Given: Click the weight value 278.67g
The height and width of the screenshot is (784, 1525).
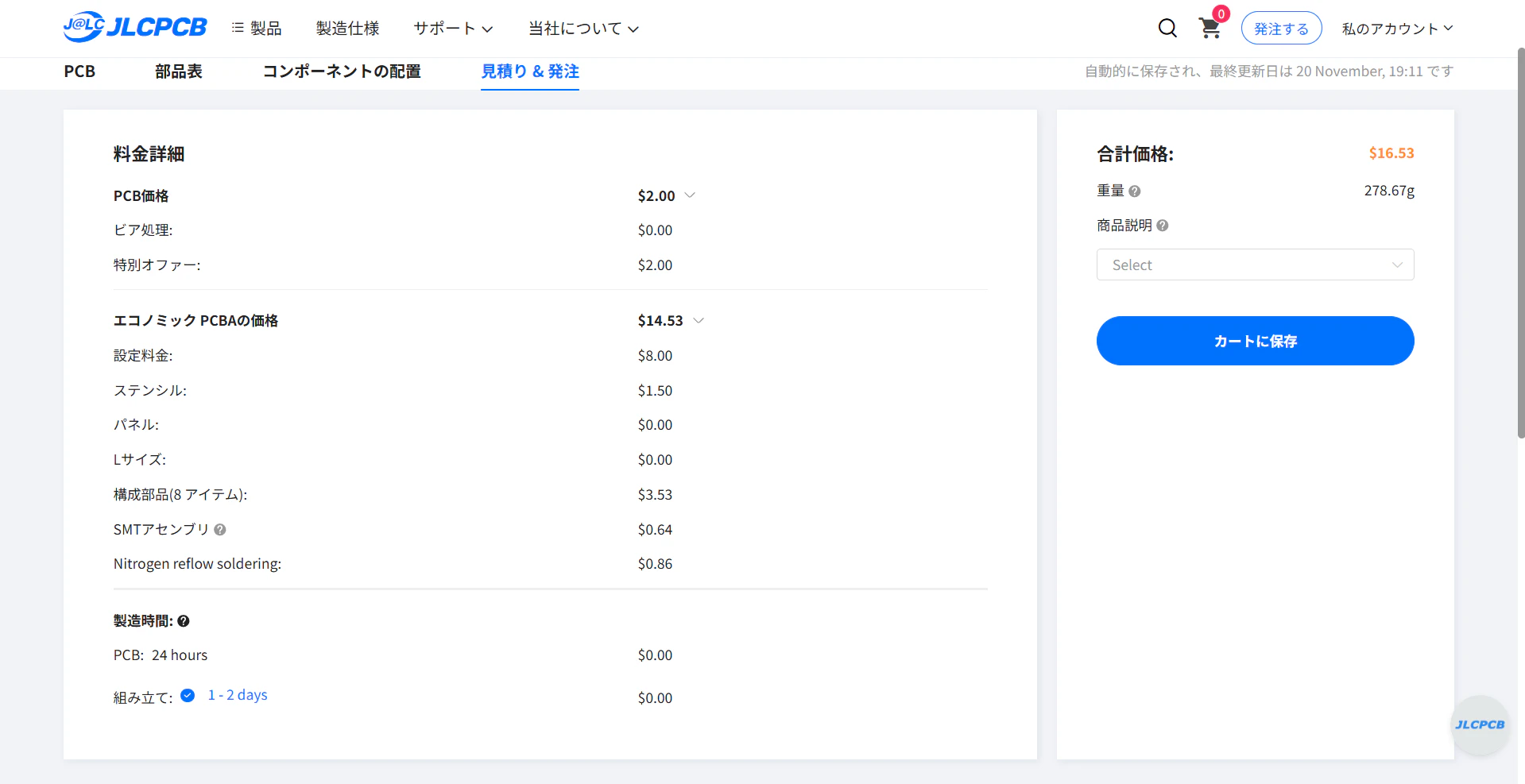Looking at the screenshot, I should (x=1389, y=191).
